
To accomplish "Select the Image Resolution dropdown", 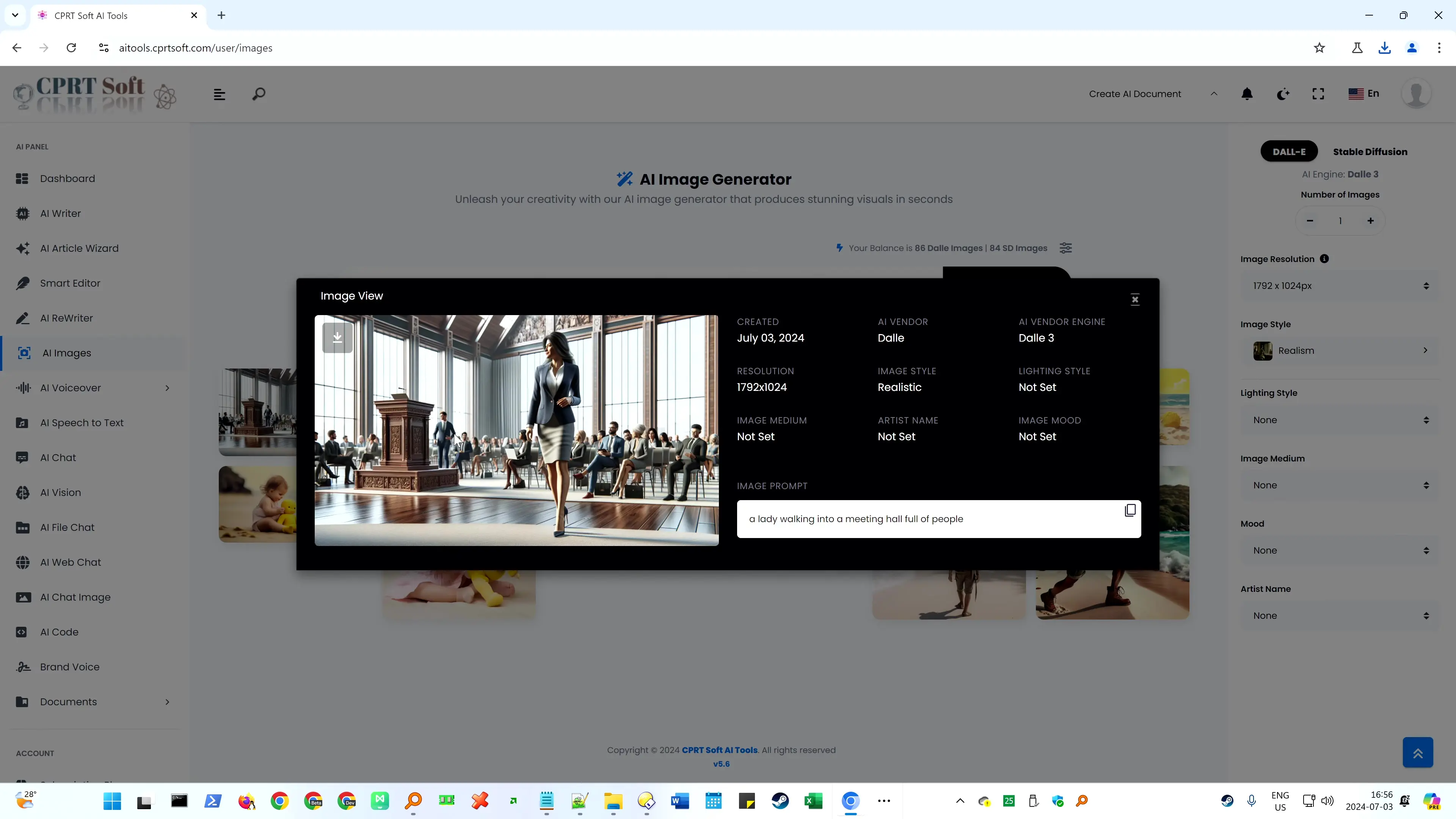I will (x=1340, y=285).
